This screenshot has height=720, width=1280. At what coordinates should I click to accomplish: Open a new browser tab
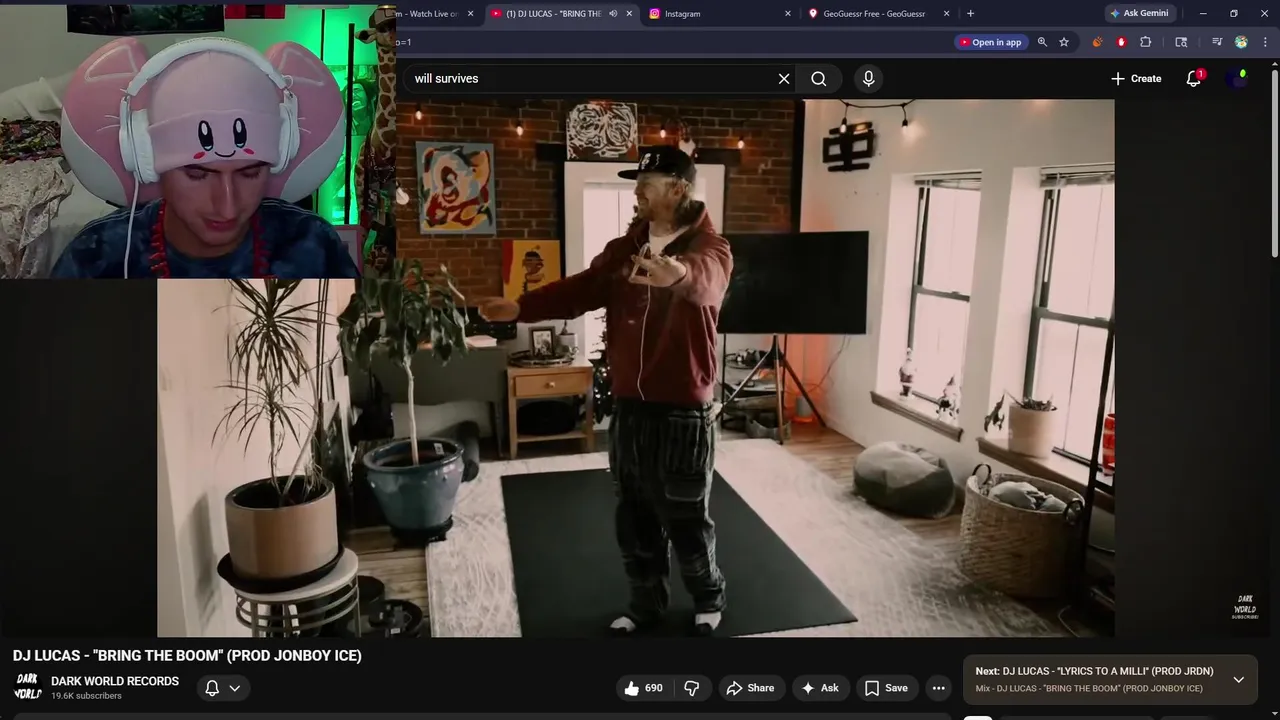tap(970, 14)
